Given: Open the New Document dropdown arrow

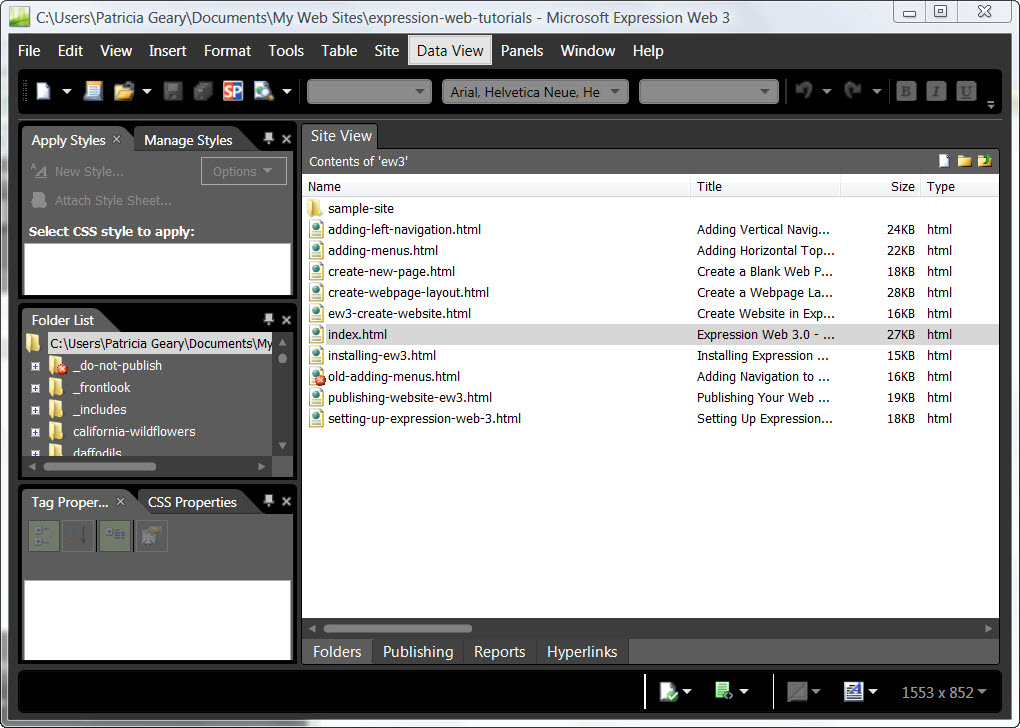Looking at the screenshot, I should click(x=66, y=92).
